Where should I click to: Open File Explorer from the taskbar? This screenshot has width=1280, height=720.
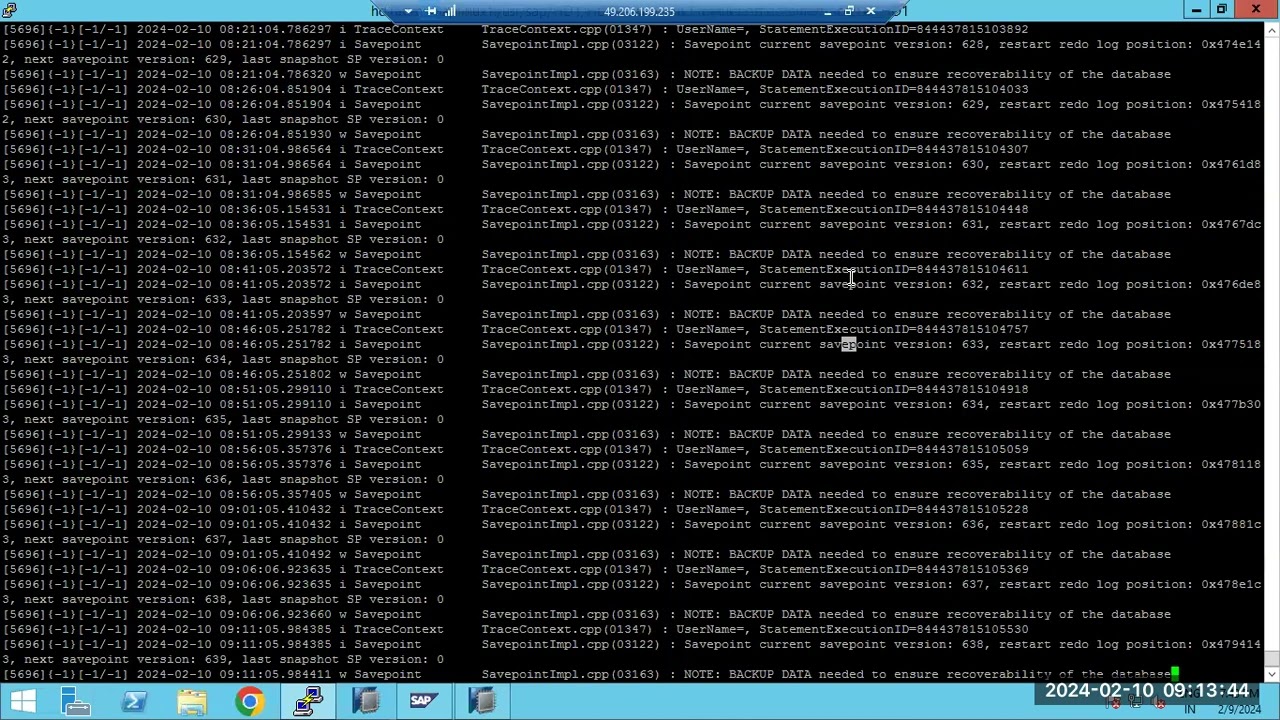click(192, 701)
